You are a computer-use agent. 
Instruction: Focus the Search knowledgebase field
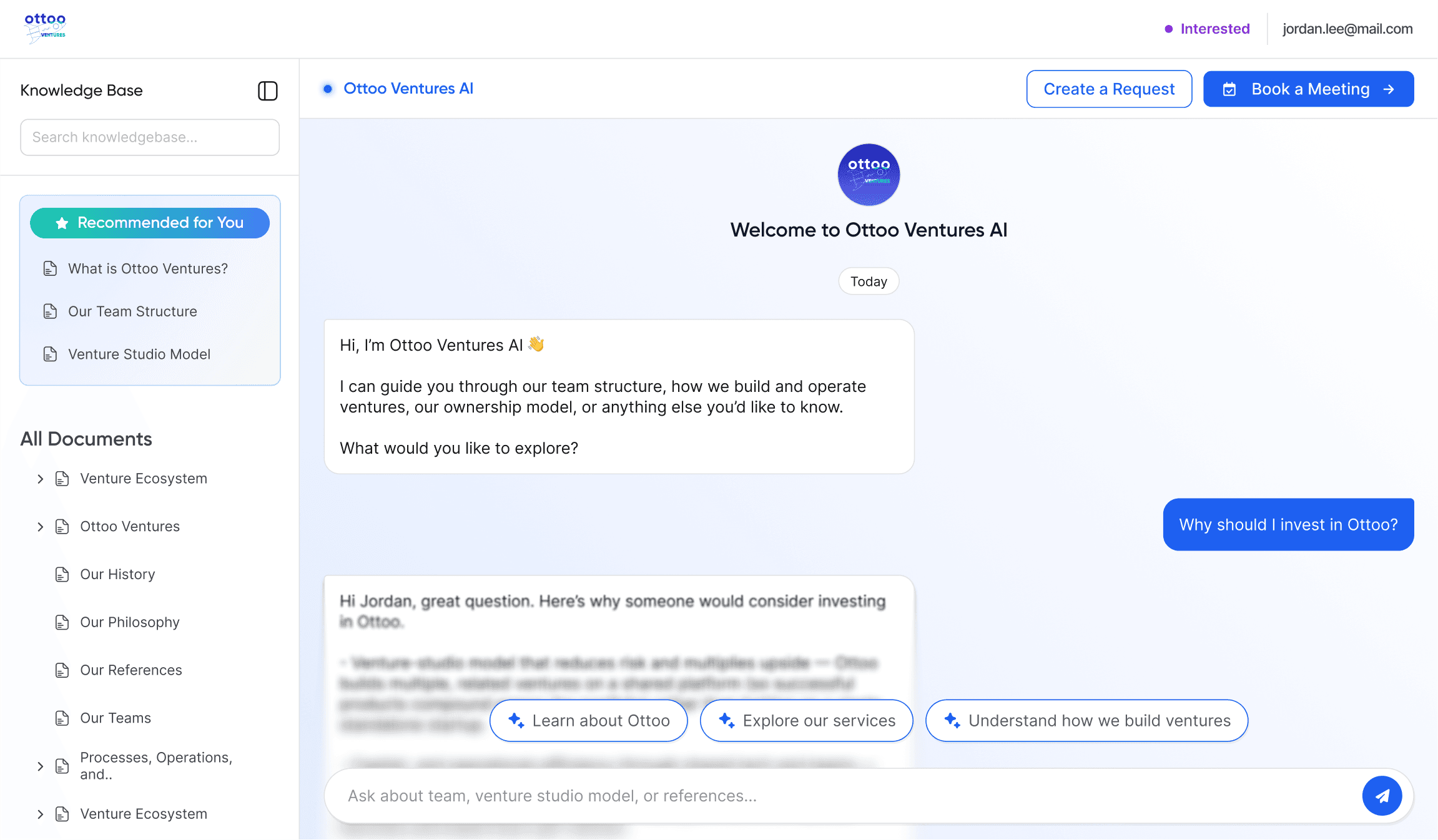click(150, 137)
